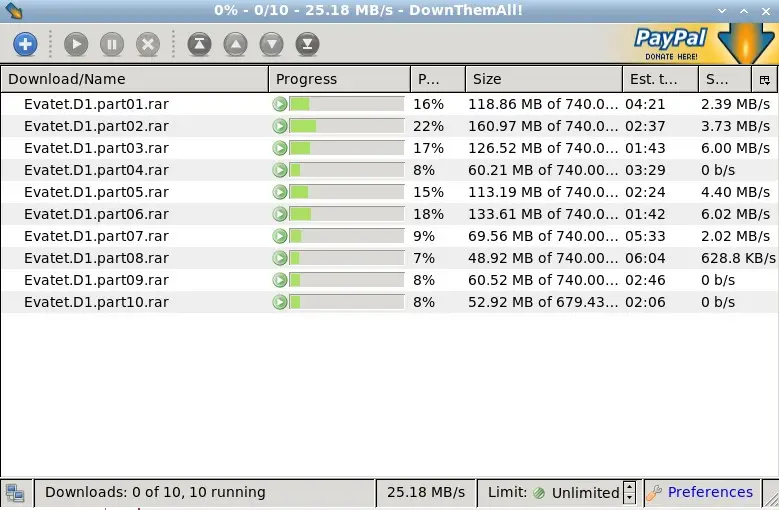779x510 pixels.
Task: Click the 628.8 KB/s speed cell
Action: pyautogui.click(x=738, y=258)
